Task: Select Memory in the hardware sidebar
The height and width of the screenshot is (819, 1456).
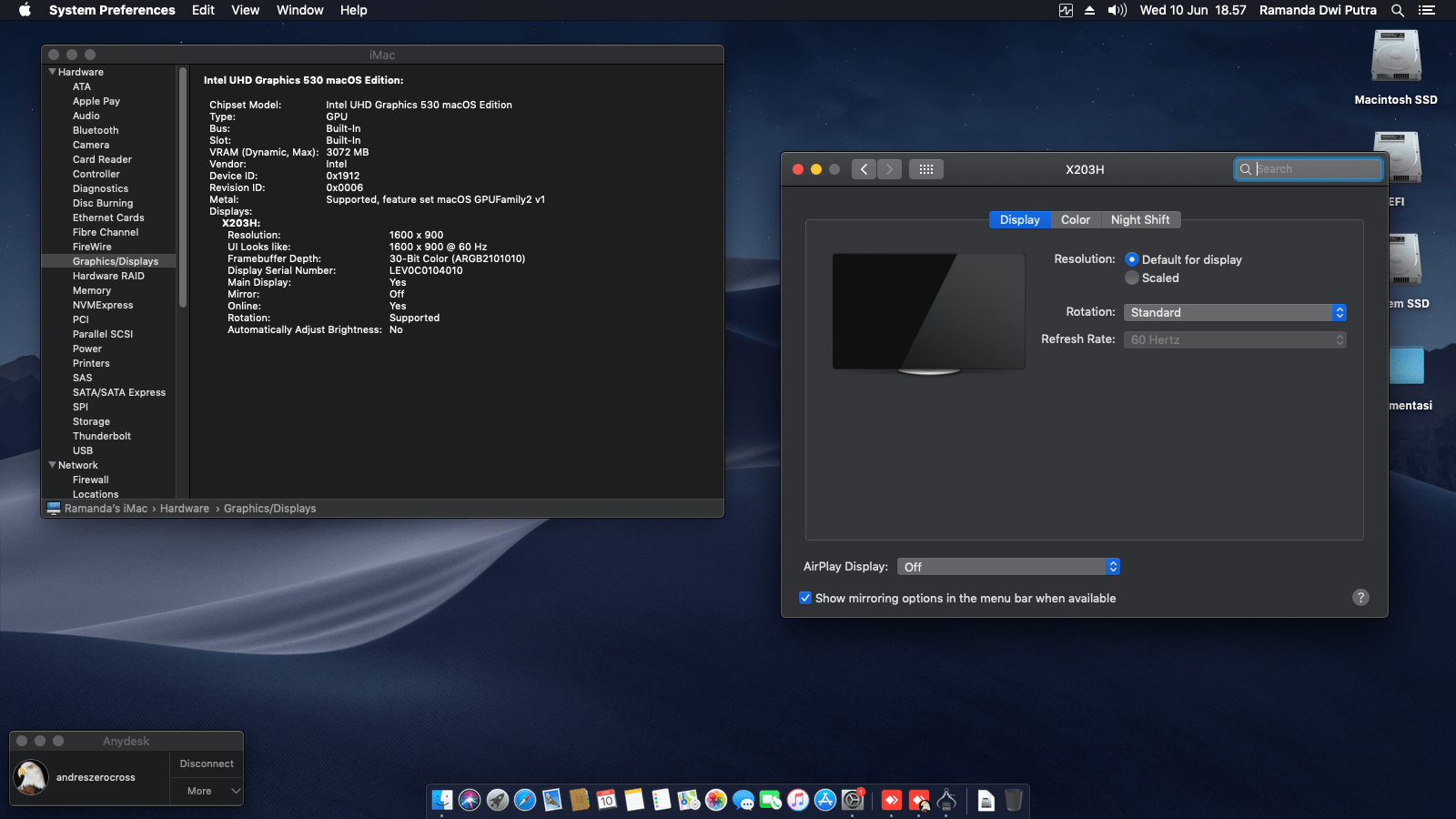Action: click(x=92, y=290)
